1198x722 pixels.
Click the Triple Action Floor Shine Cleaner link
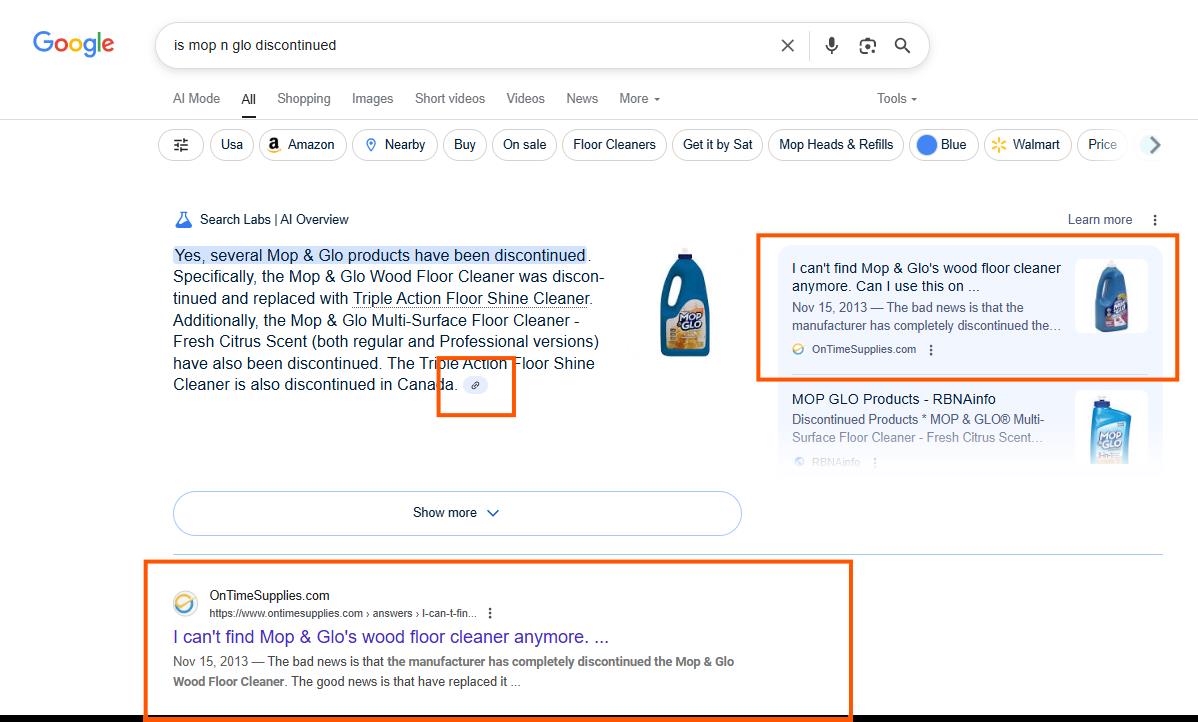471,299
